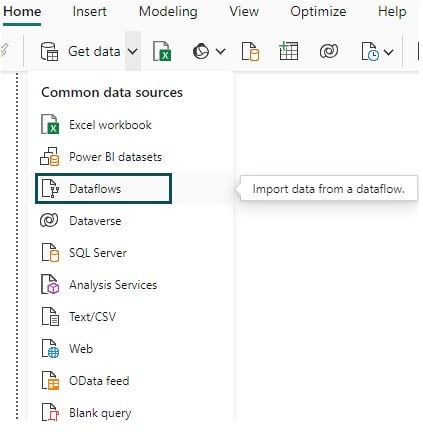Click the Get data database icon
The height and width of the screenshot is (432, 423).
point(49,51)
